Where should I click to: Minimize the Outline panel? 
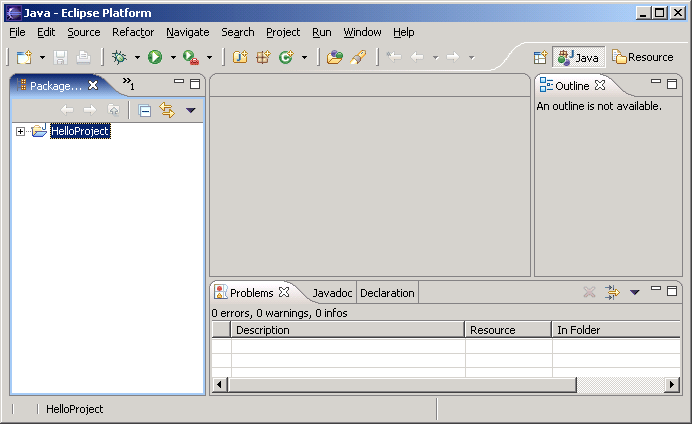656,81
